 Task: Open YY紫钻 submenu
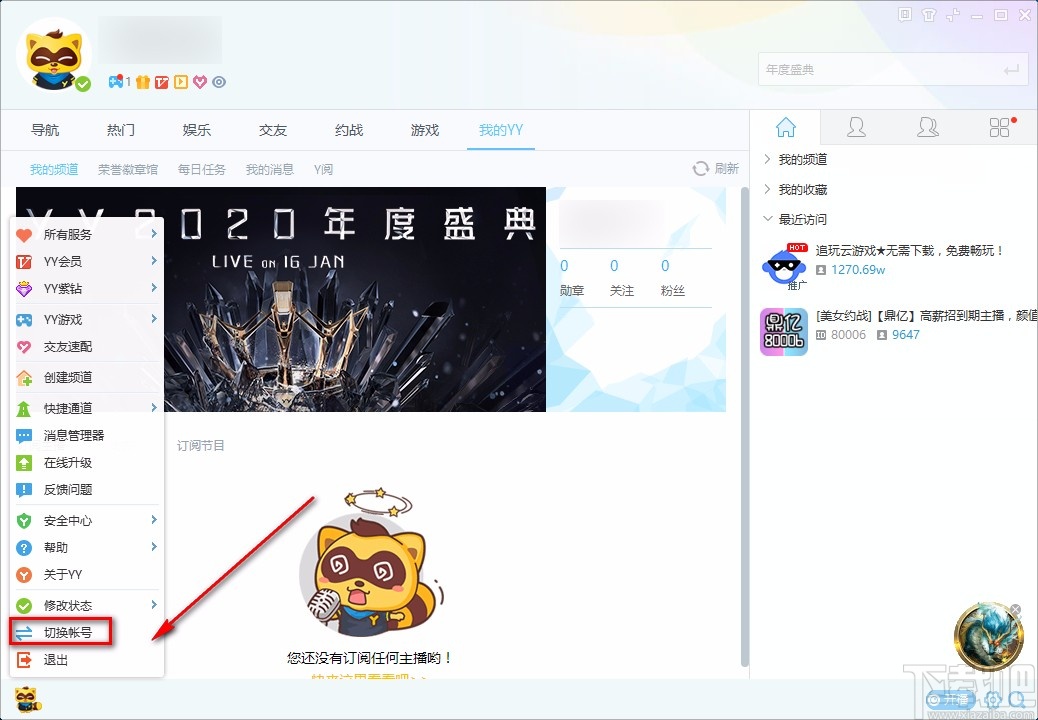pos(87,289)
